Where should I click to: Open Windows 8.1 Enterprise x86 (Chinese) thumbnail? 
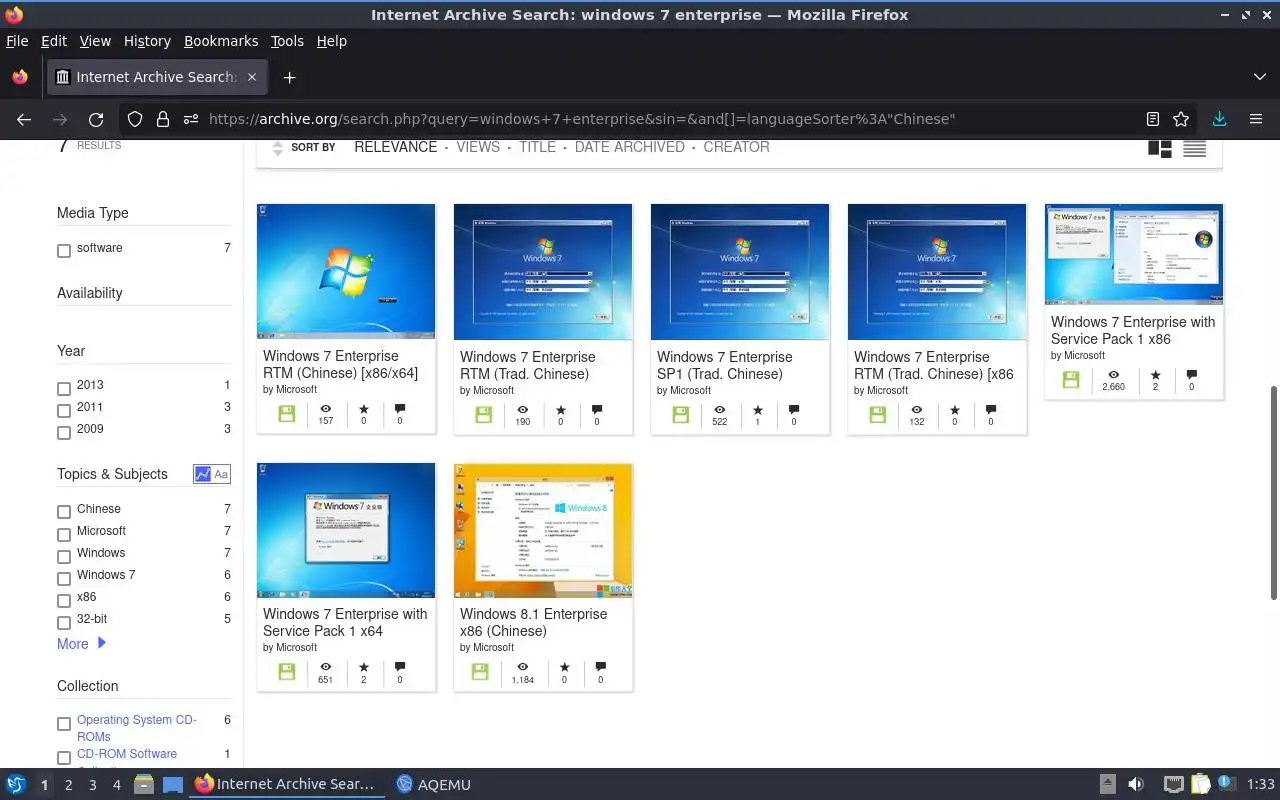click(543, 530)
